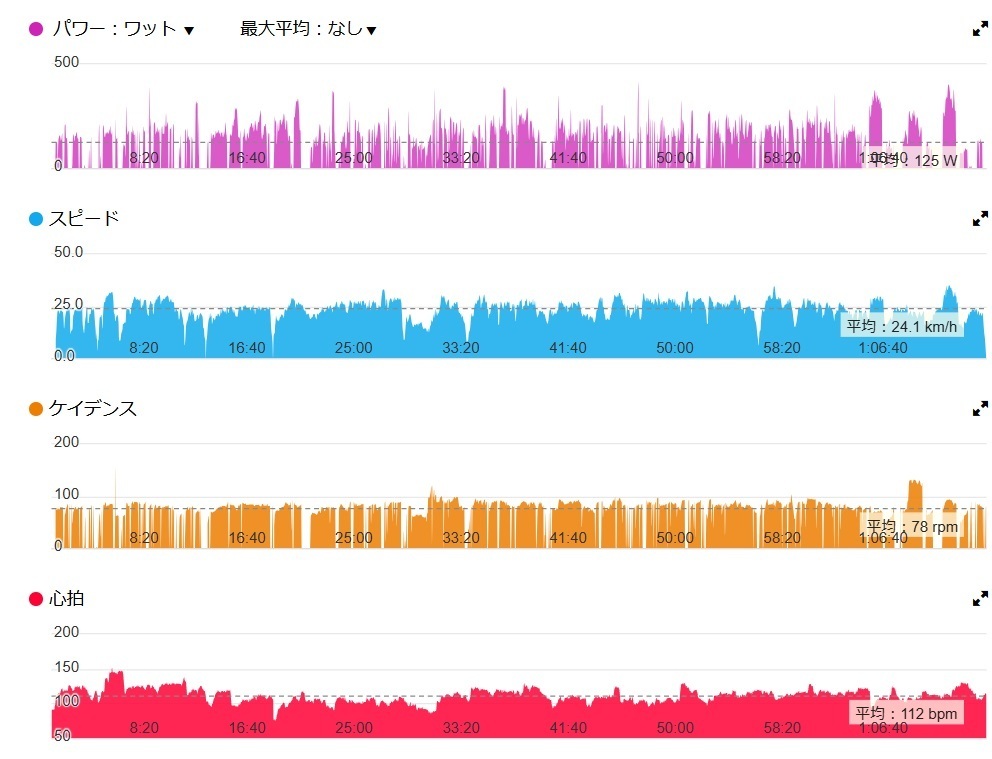Click the 500 axis label on power chart
992x759 pixels.
point(66,62)
